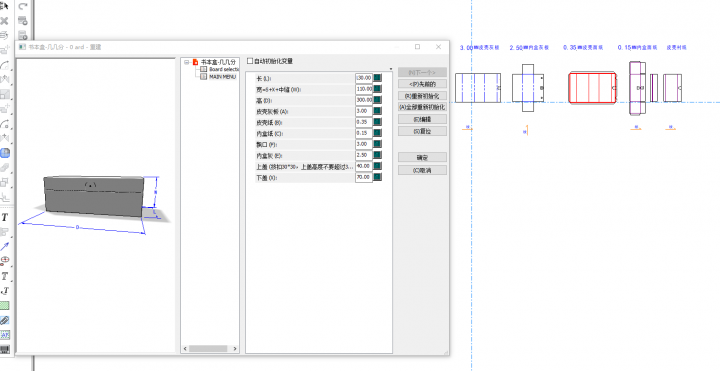The image size is (720, 371).
Task: Maximize the 书本盒 dialog window
Action: coord(417,47)
